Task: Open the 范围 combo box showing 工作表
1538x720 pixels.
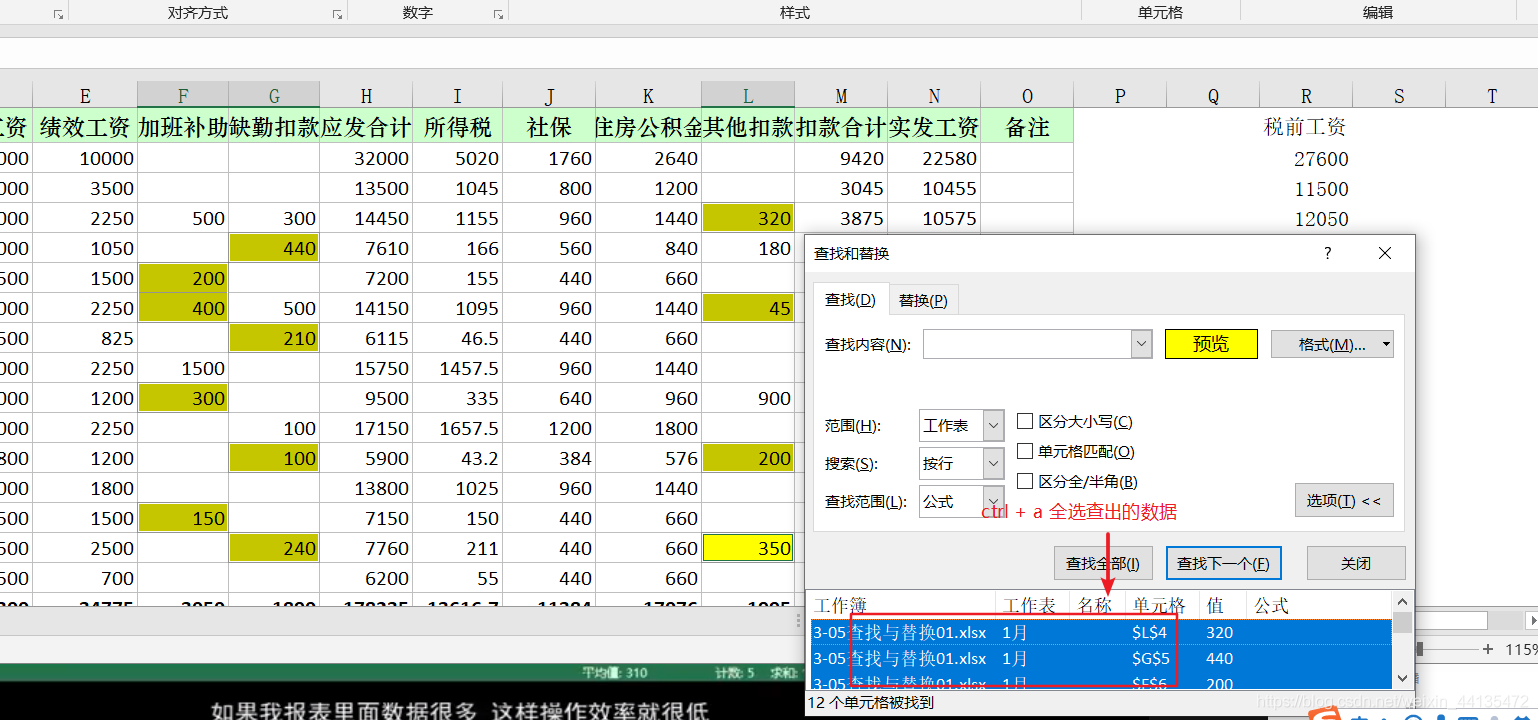Action: pos(961,425)
